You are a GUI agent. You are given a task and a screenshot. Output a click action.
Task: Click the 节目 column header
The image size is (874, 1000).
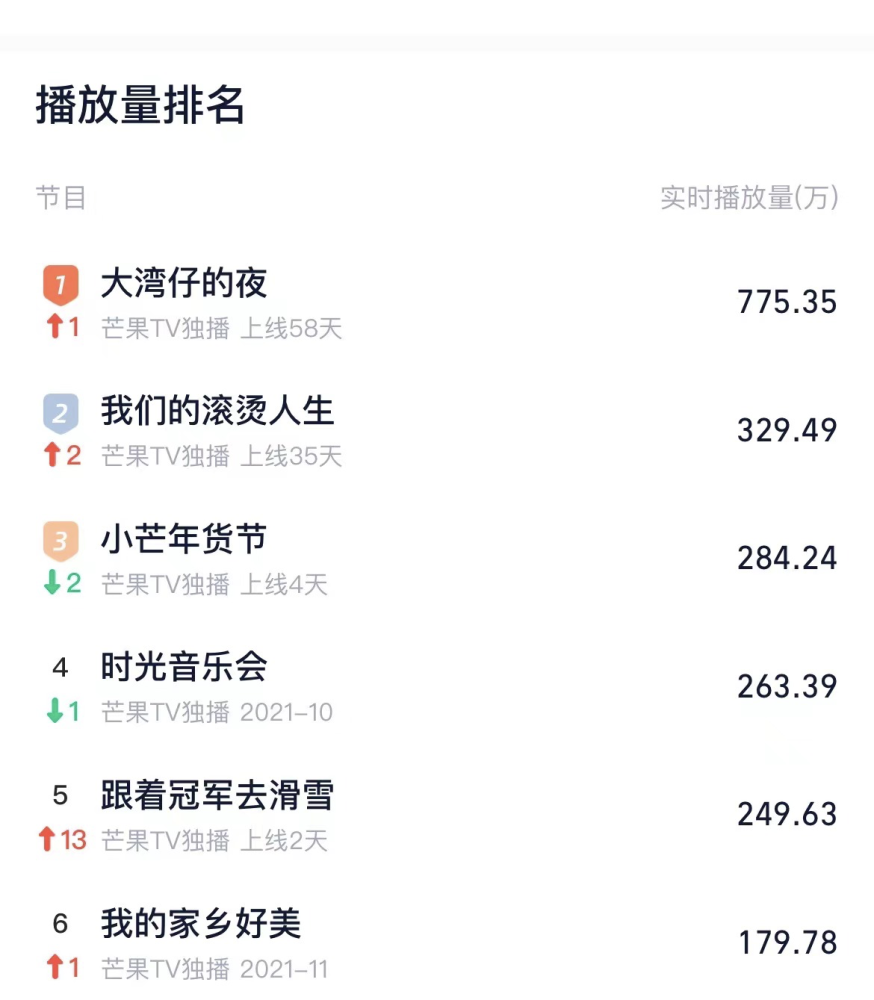pyautogui.click(x=61, y=198)
